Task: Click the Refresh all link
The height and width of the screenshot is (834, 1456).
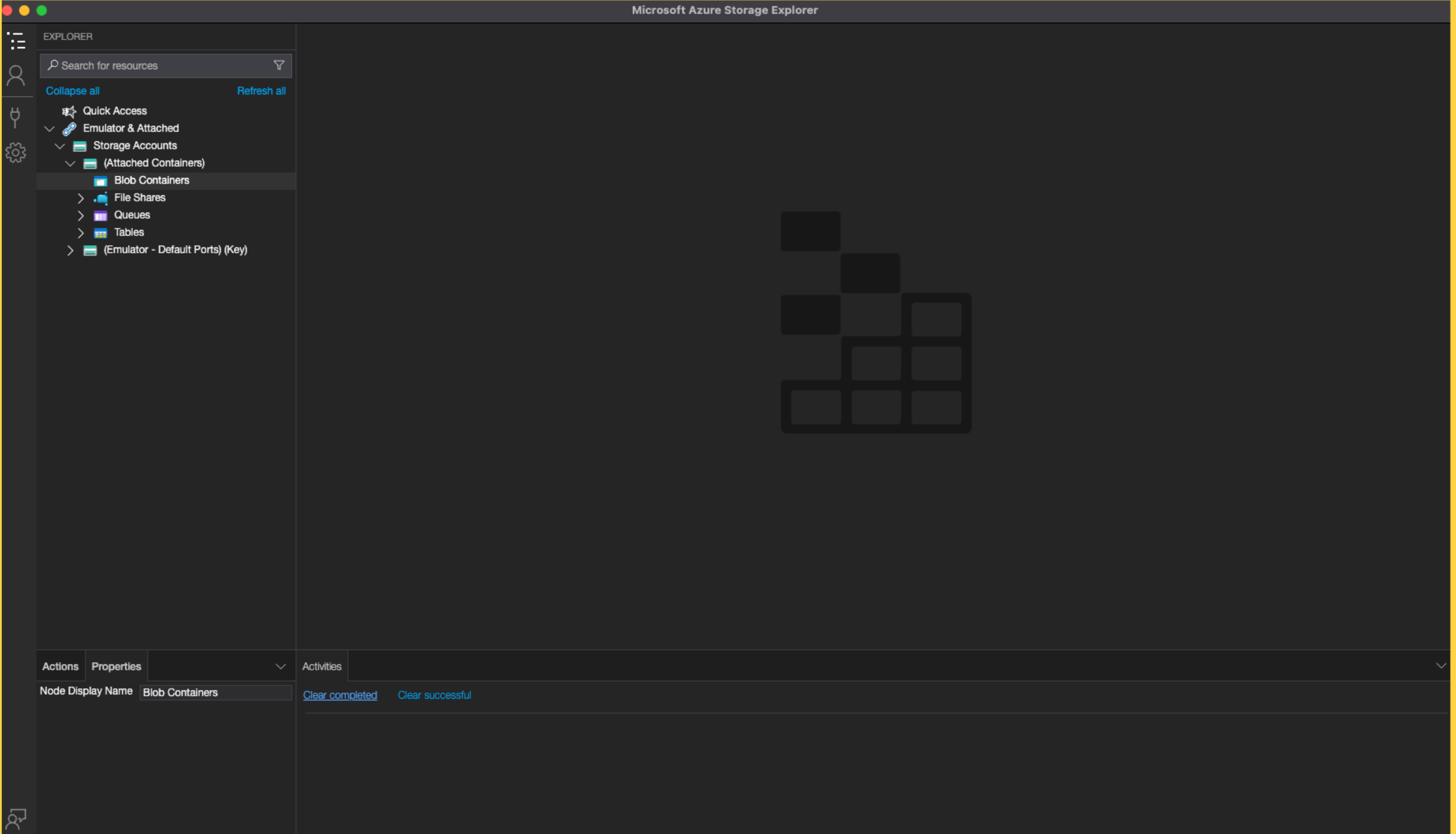Action: (261, 91)
